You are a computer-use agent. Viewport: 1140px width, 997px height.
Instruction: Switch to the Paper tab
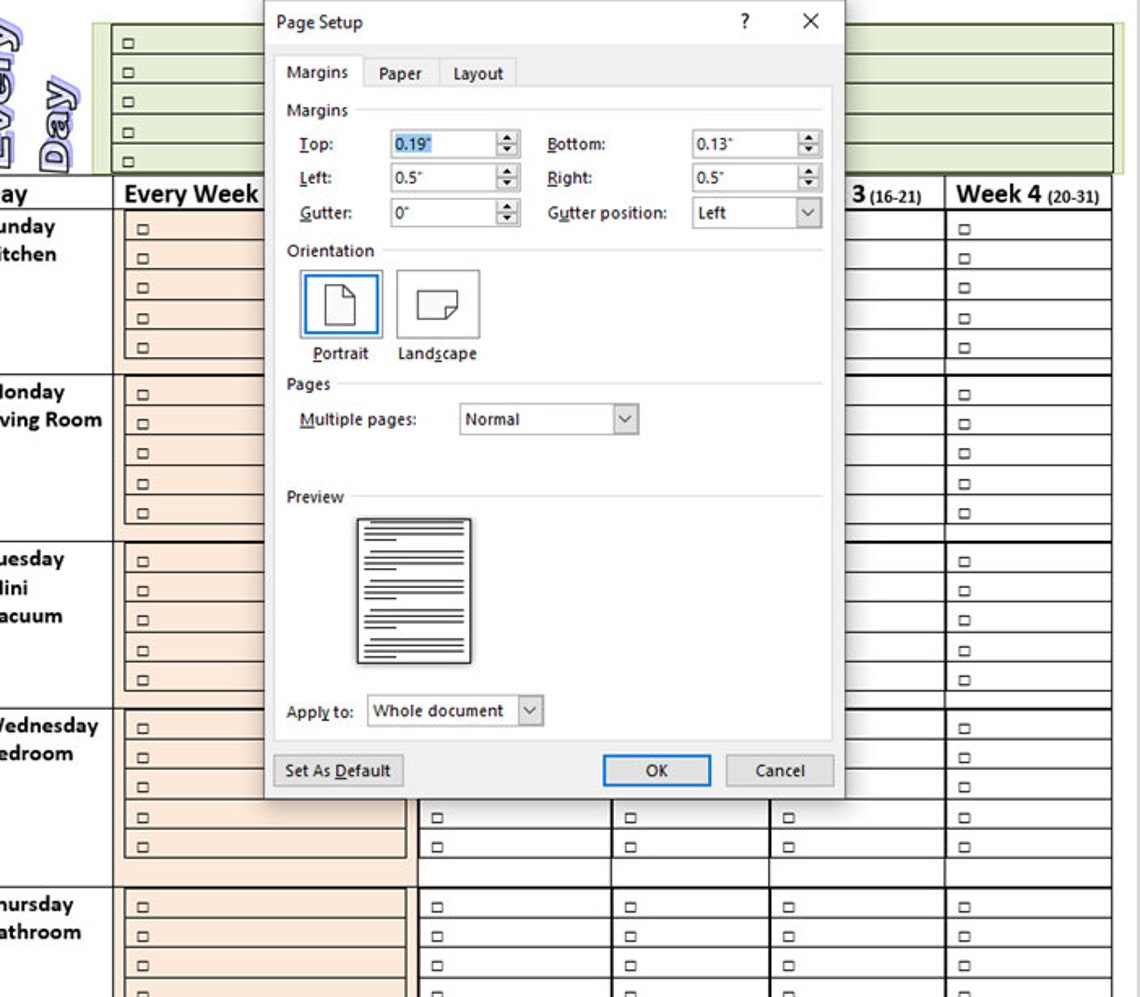tap(399, 73)
